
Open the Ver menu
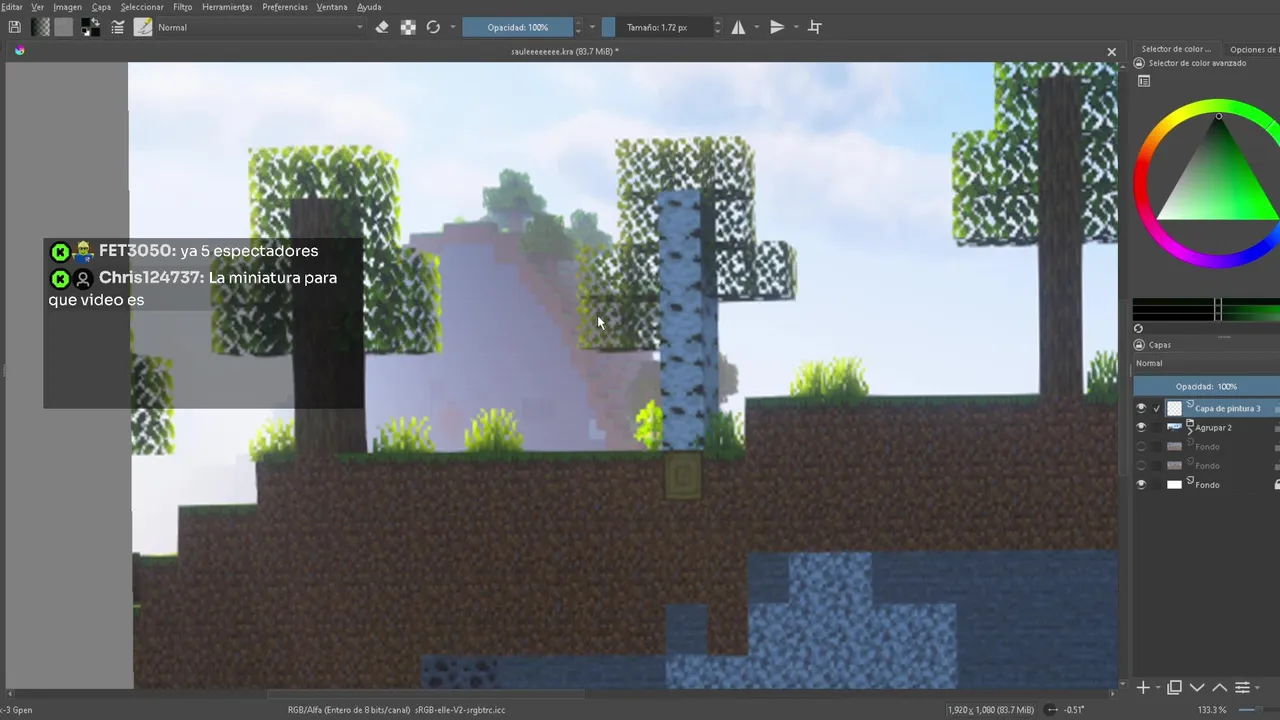(37, 7)
